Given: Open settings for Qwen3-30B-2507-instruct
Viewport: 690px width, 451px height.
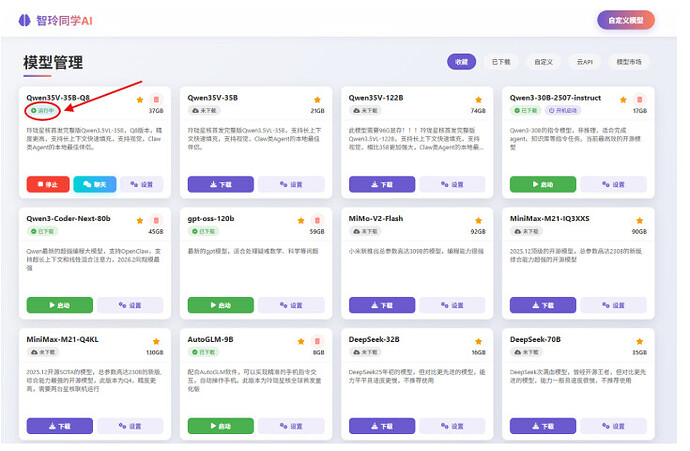Looking at the screenshot, I should click(613, 184).
